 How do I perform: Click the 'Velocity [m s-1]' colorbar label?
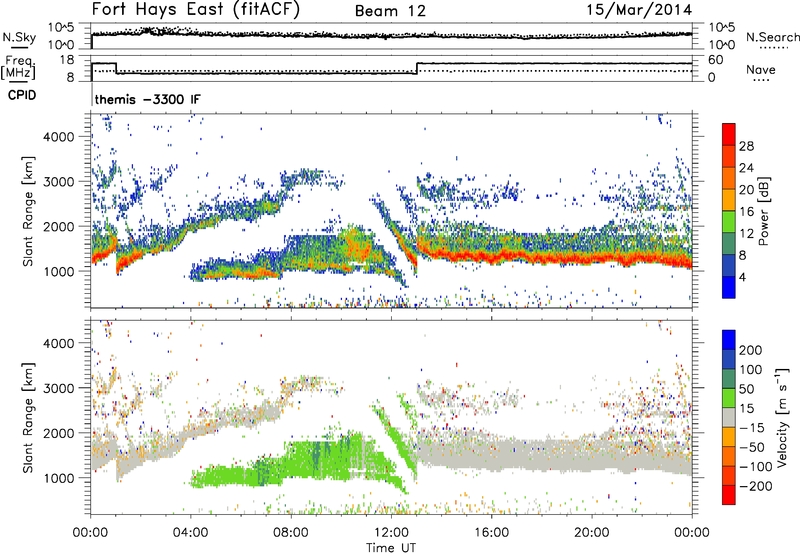(x=781, y=417)
